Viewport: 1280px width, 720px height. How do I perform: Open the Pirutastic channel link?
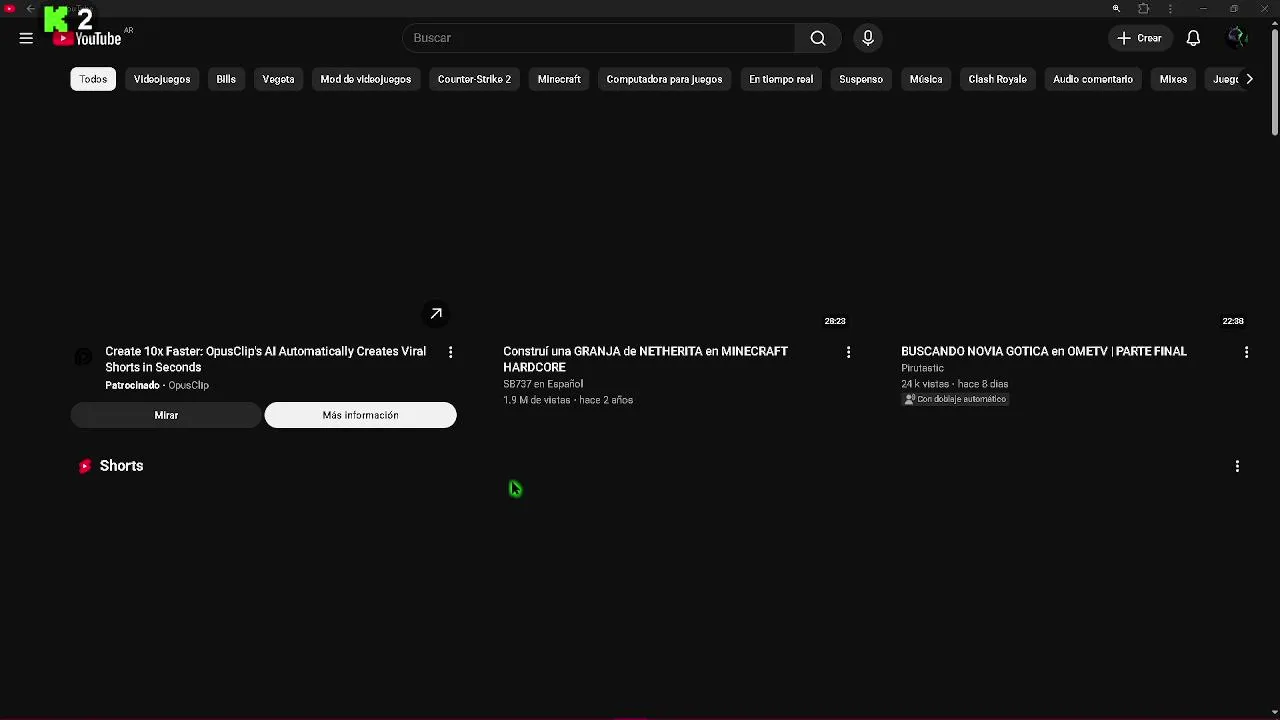tap(922, 368)
